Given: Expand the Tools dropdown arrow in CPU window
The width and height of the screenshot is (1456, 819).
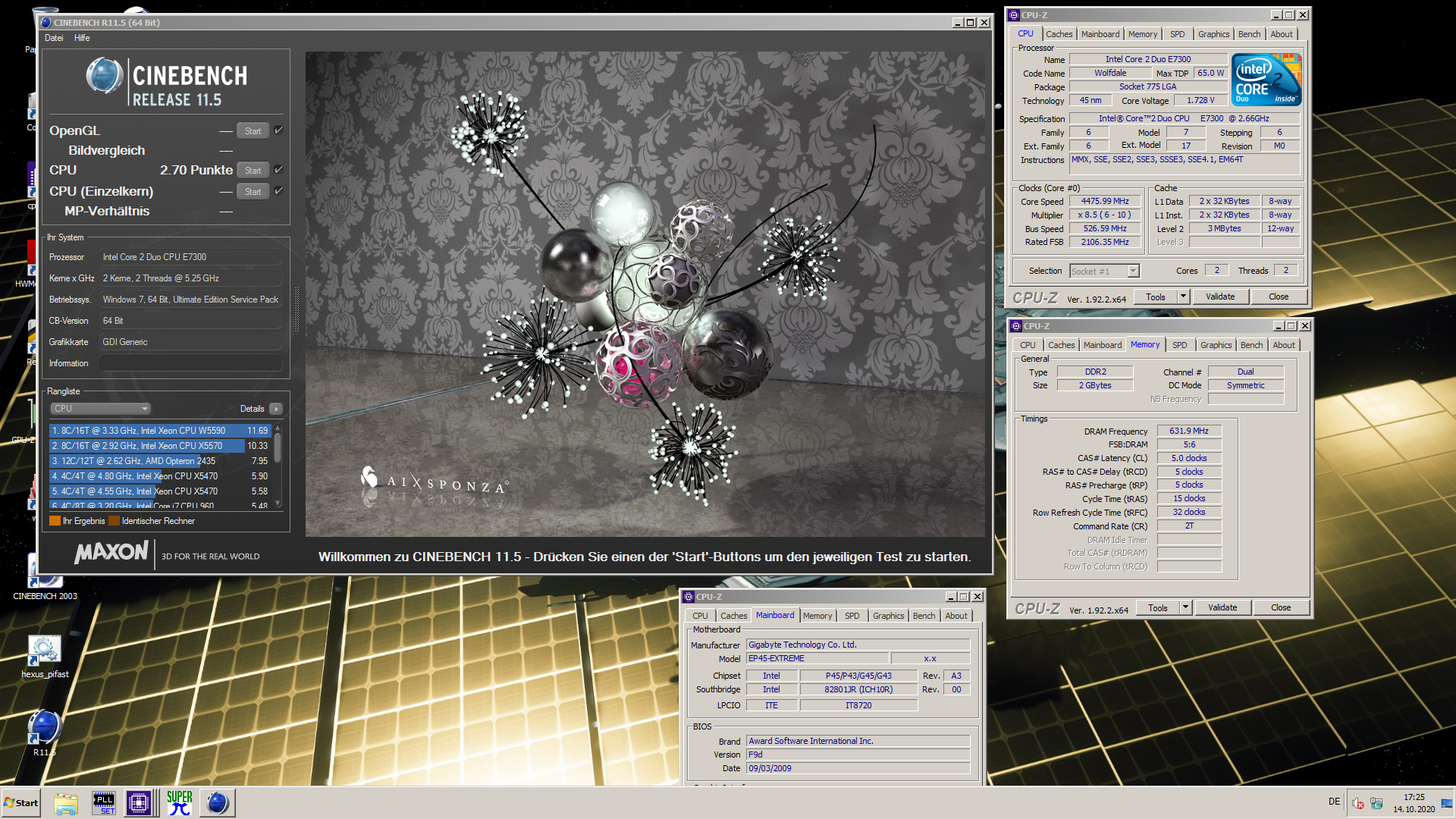Looking at the screenshot, I should point(1183,297).
